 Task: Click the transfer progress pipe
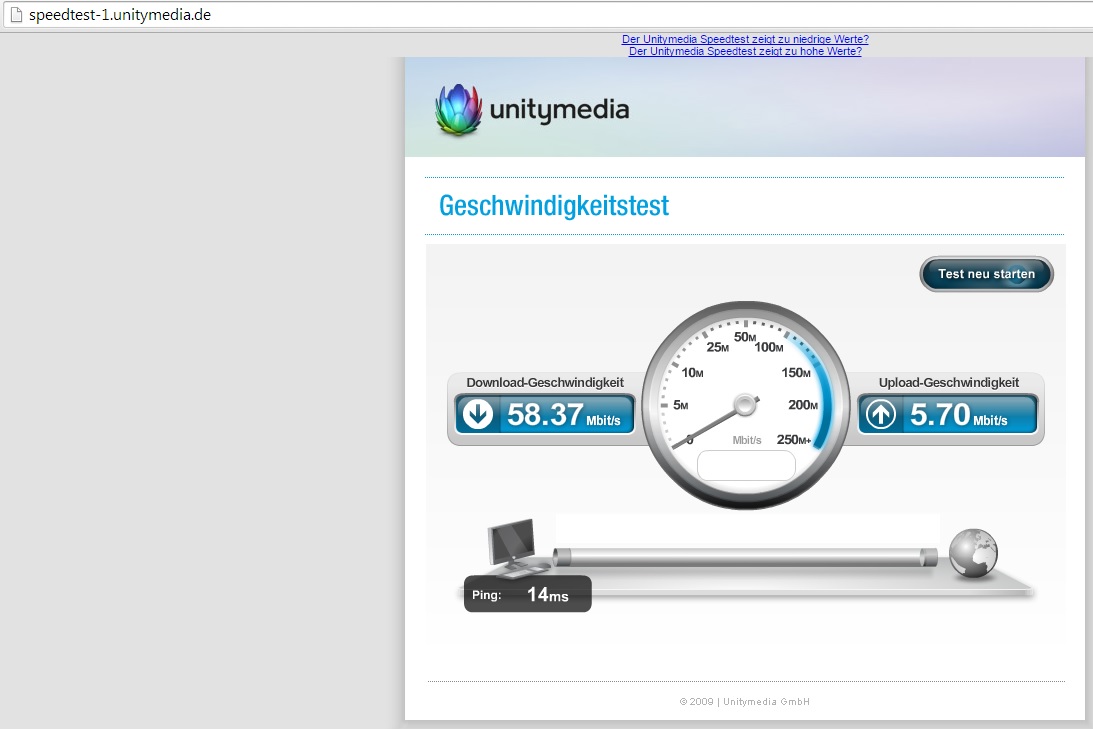point(745,557)
